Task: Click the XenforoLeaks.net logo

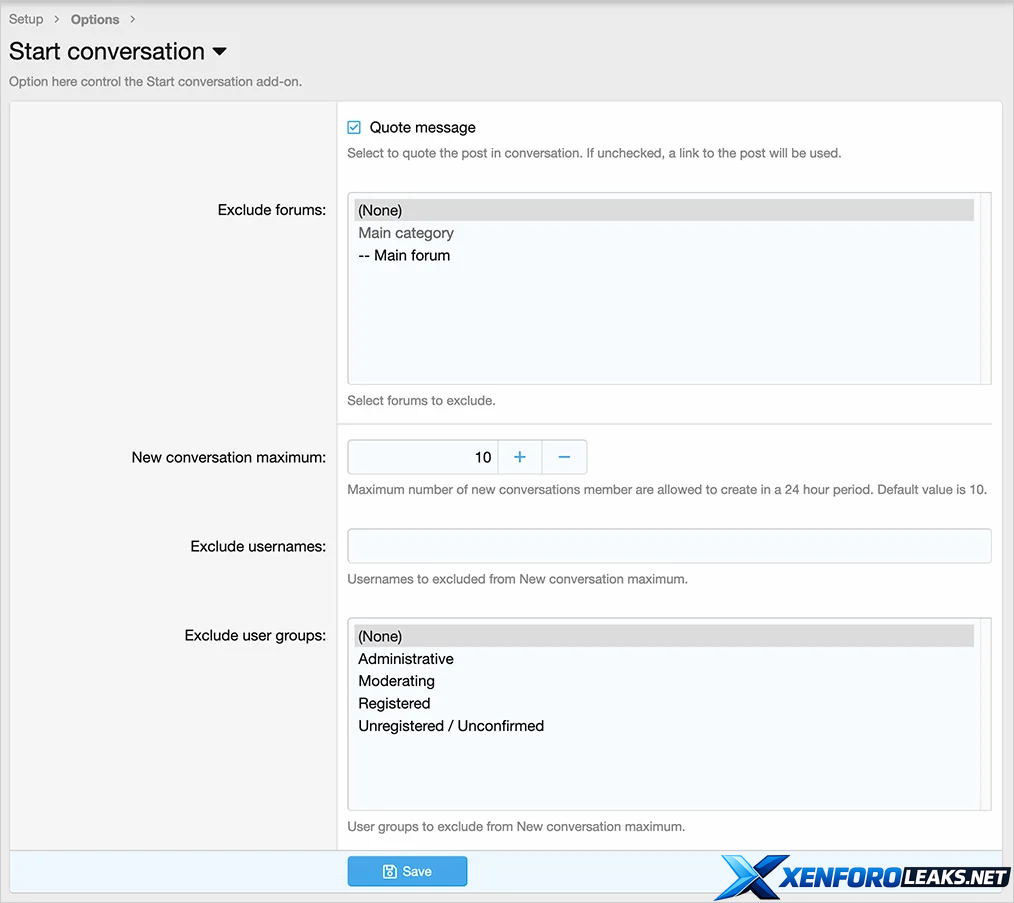Action: click(x=864, y=878)
